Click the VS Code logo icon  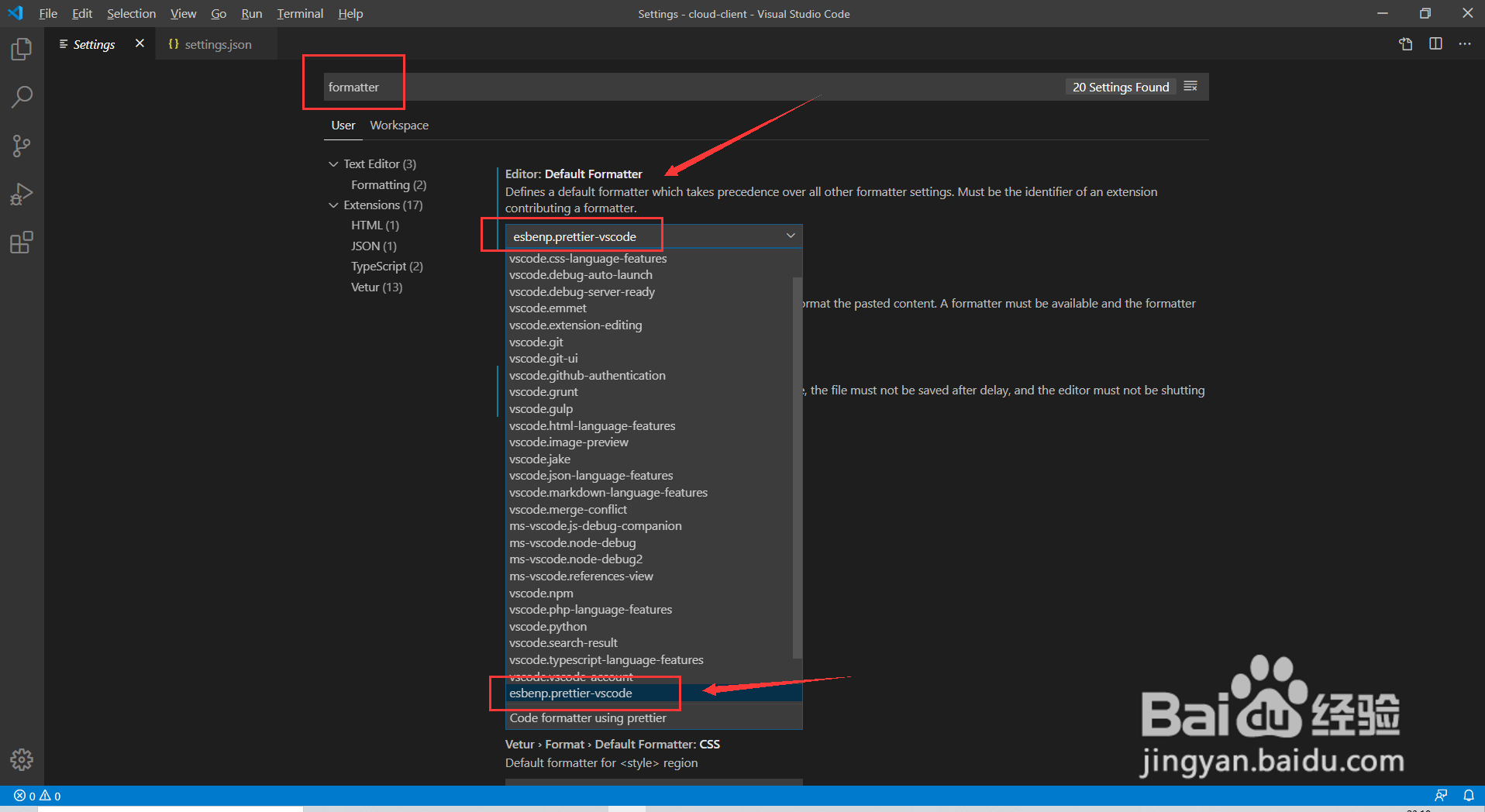tap(16, 13)
